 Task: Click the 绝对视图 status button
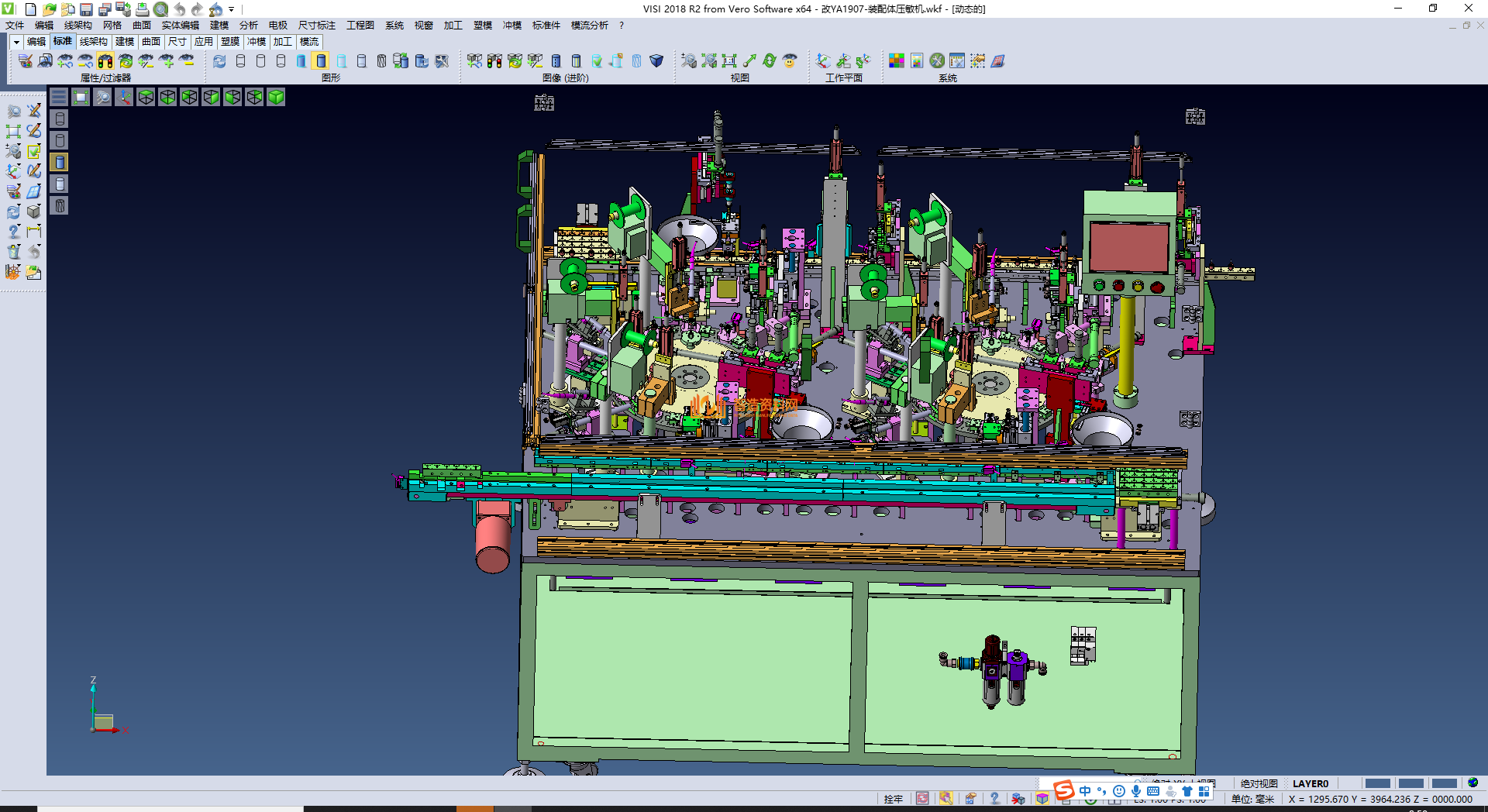coord(1259,783)
